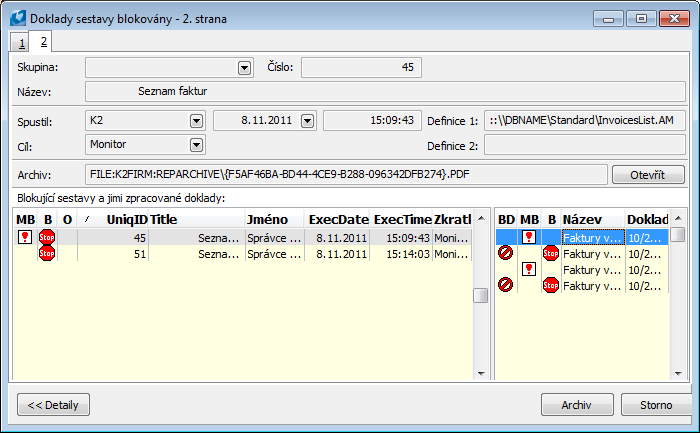
Task: Click the Název field Seznam faktur
Action: click(x=385, y=92)
